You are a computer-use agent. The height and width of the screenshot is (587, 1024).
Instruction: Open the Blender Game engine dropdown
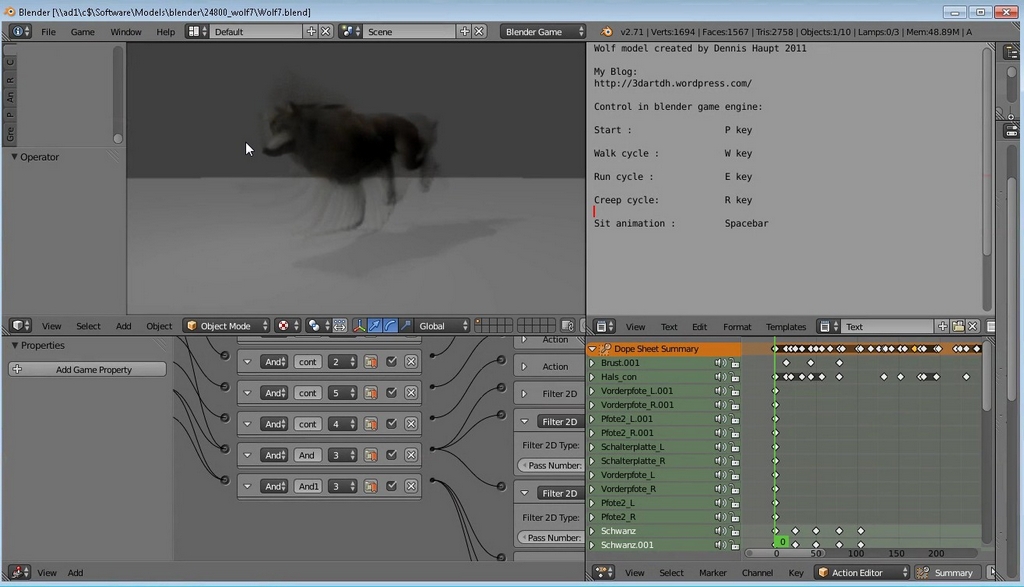pos(543,32)
